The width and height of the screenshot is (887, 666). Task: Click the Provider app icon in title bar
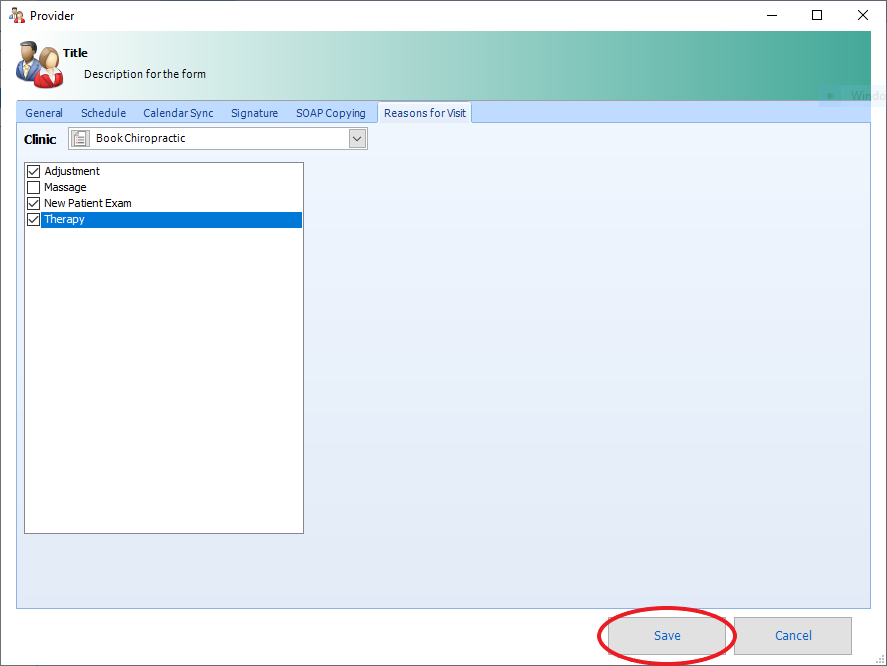point(17,15)
